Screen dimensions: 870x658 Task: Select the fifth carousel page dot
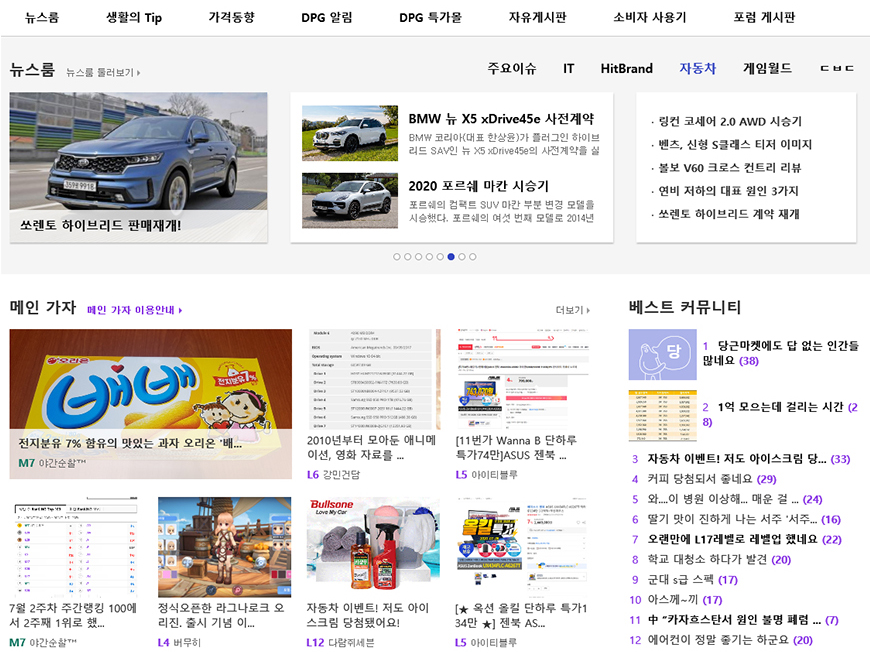point(440,257)
